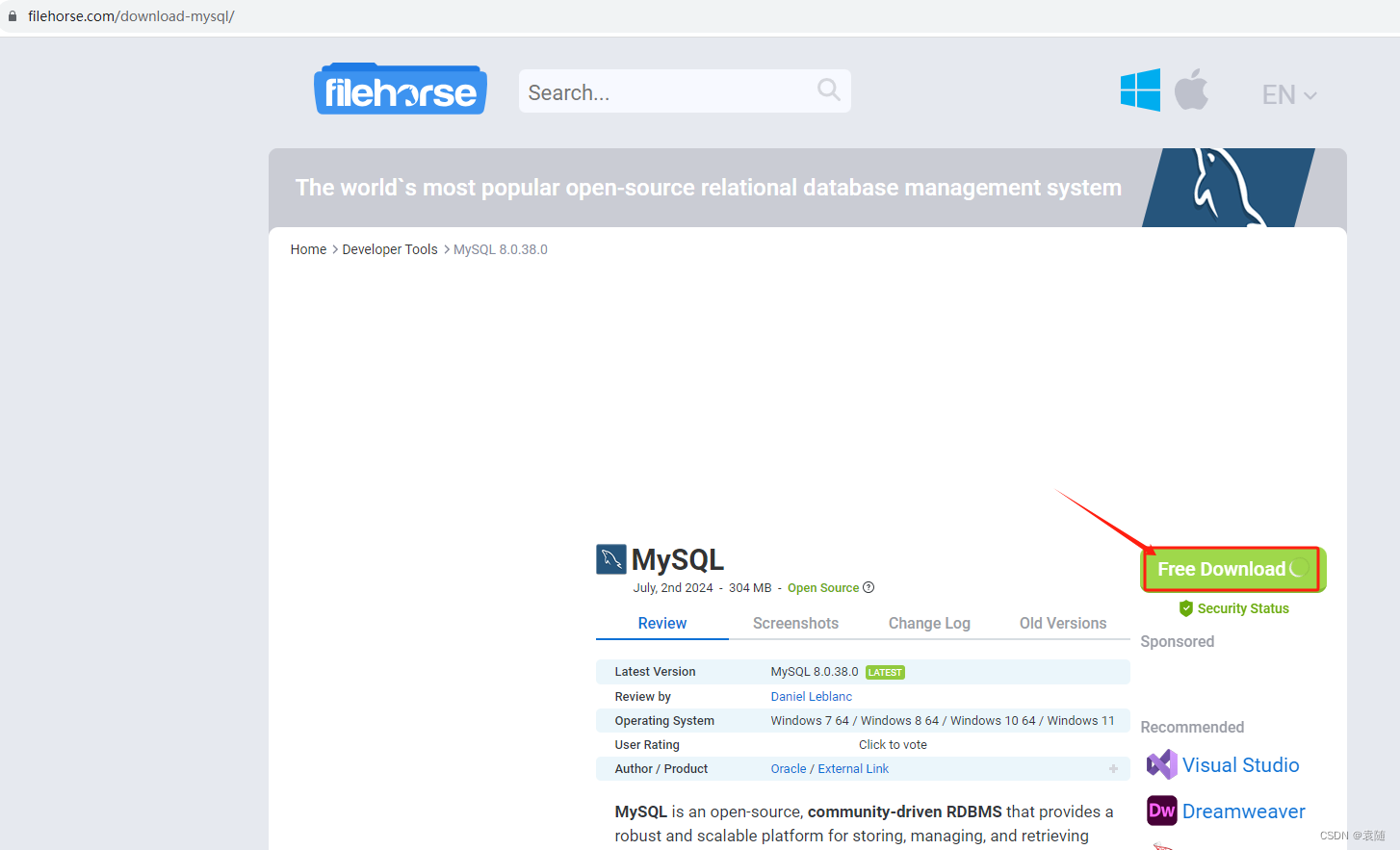1400x850 pixels.
Task: Click the MySQL dolphin app icon
Action: click(x=611, y=559)
